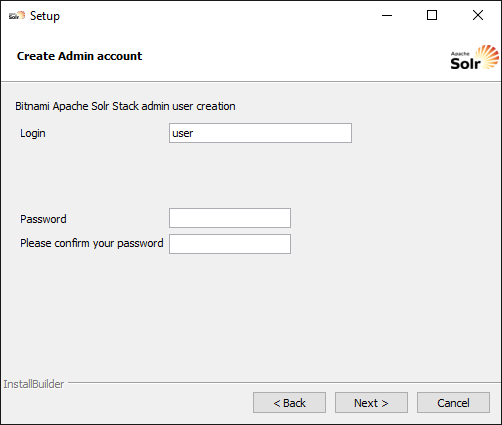Screen dimensions: 502x425
Task: Focus the Password input field
Action: coord(230,218)
